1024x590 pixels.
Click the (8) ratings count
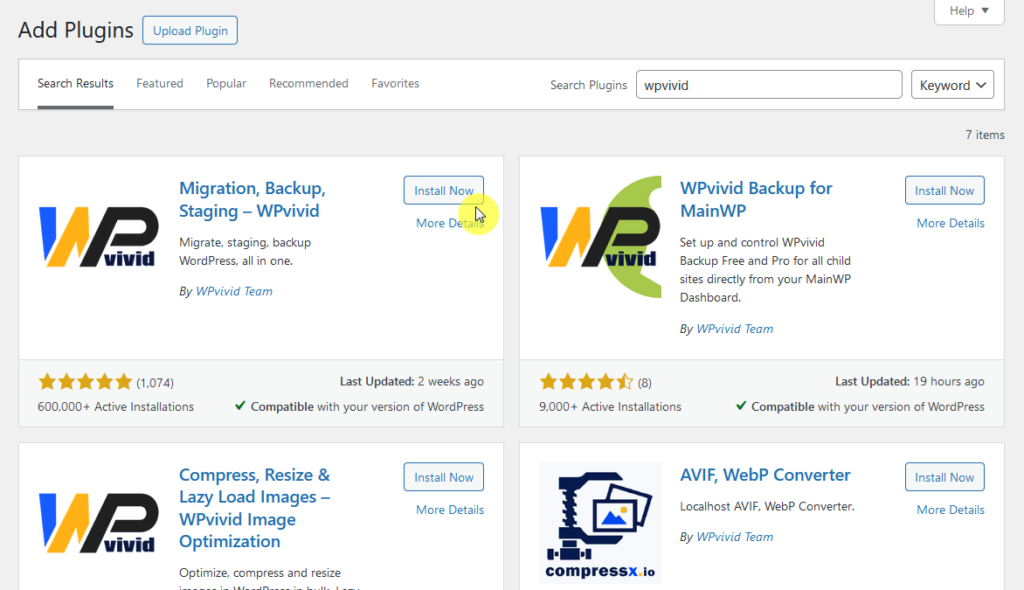pos(645,383)
